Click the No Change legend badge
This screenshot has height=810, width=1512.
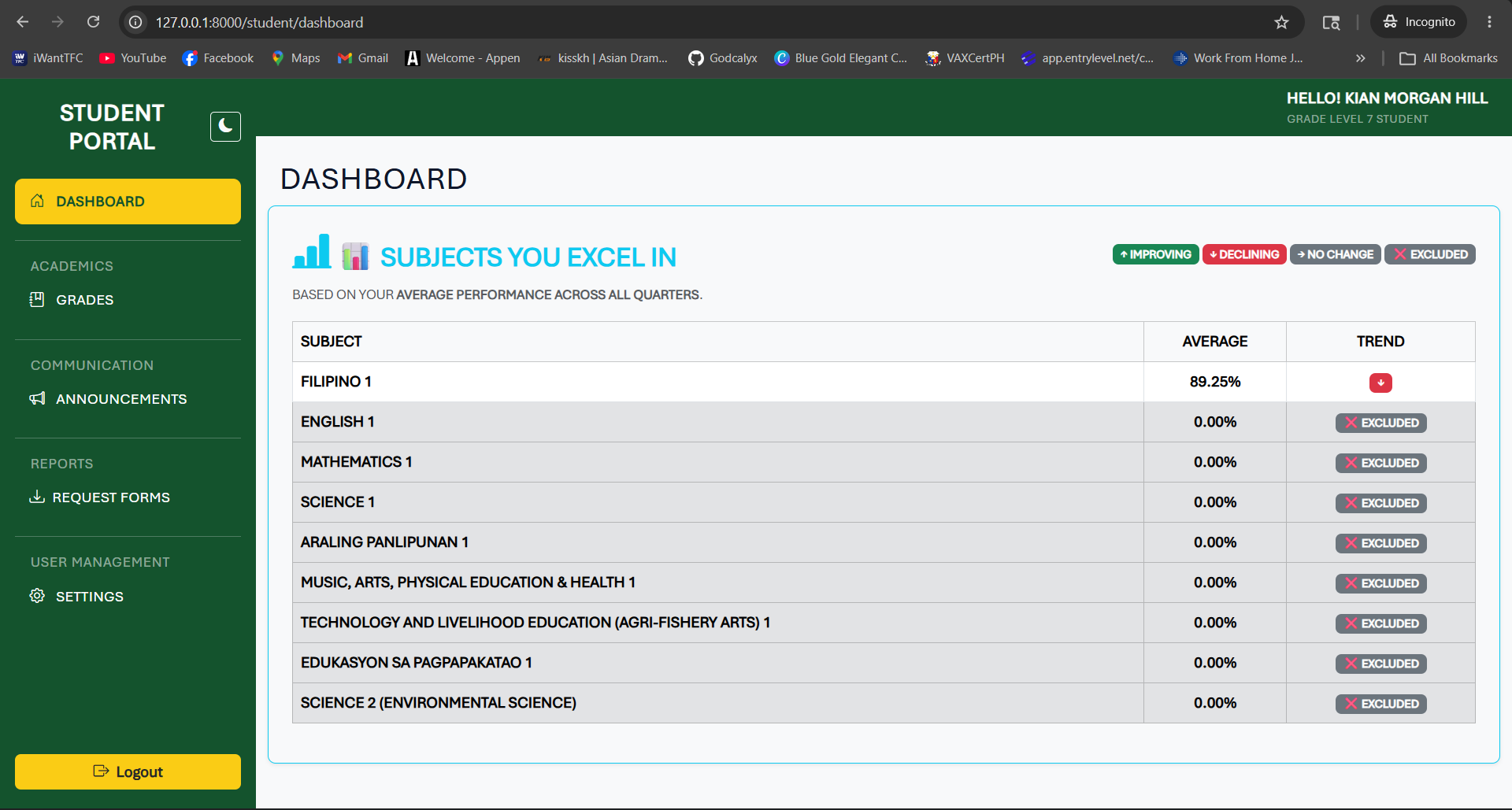(x=1335, y=254)
